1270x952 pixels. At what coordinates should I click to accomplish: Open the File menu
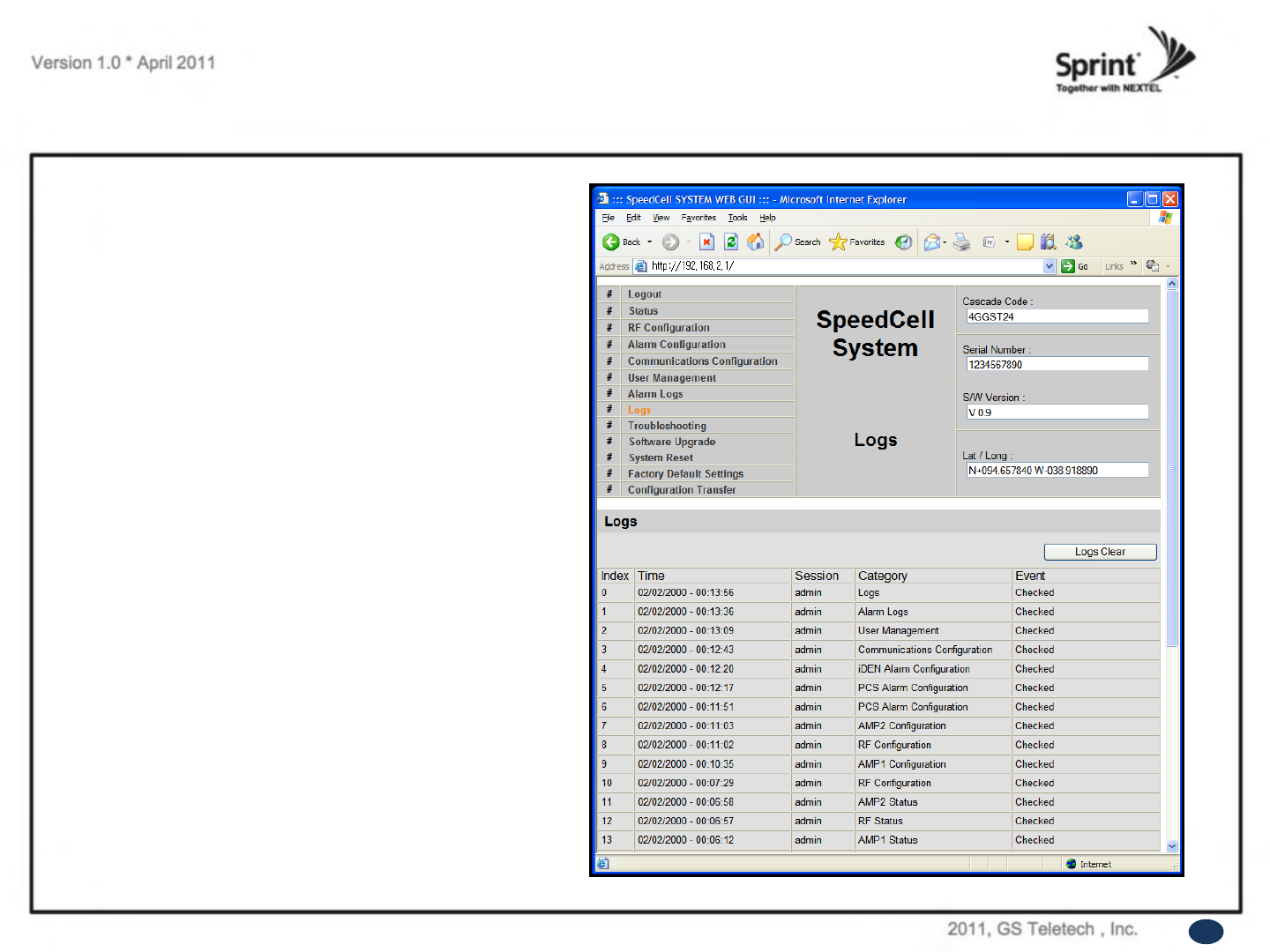pyautogui.click(x=609, y=218)
